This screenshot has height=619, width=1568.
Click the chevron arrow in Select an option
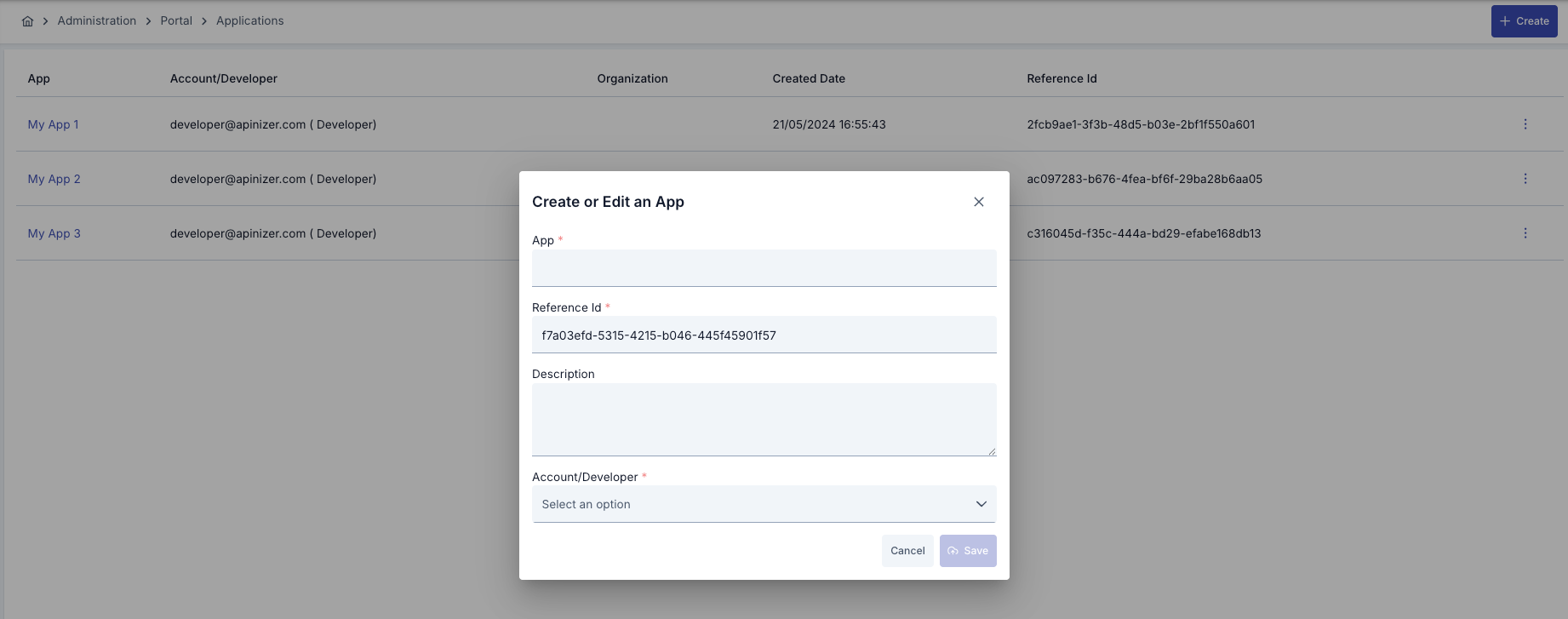click(x=981, y=504)
